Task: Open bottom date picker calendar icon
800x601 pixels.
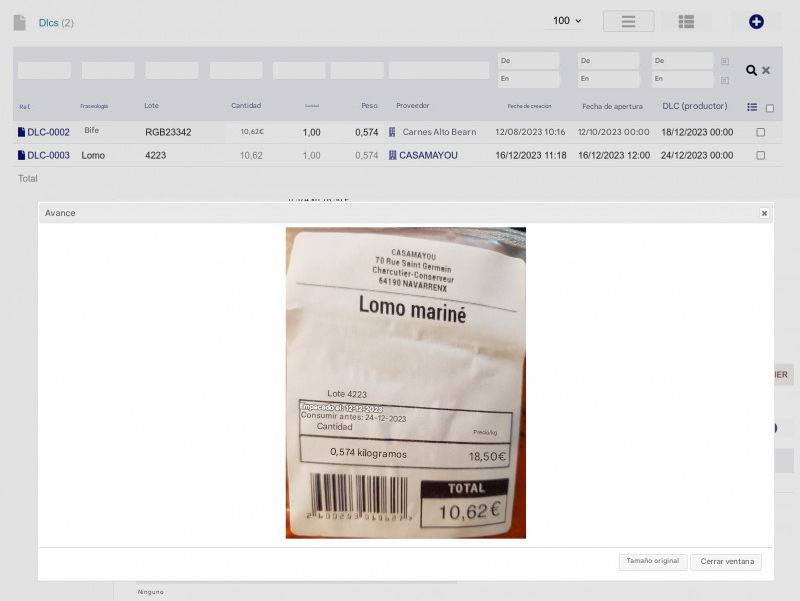Action: pos(724,80)
